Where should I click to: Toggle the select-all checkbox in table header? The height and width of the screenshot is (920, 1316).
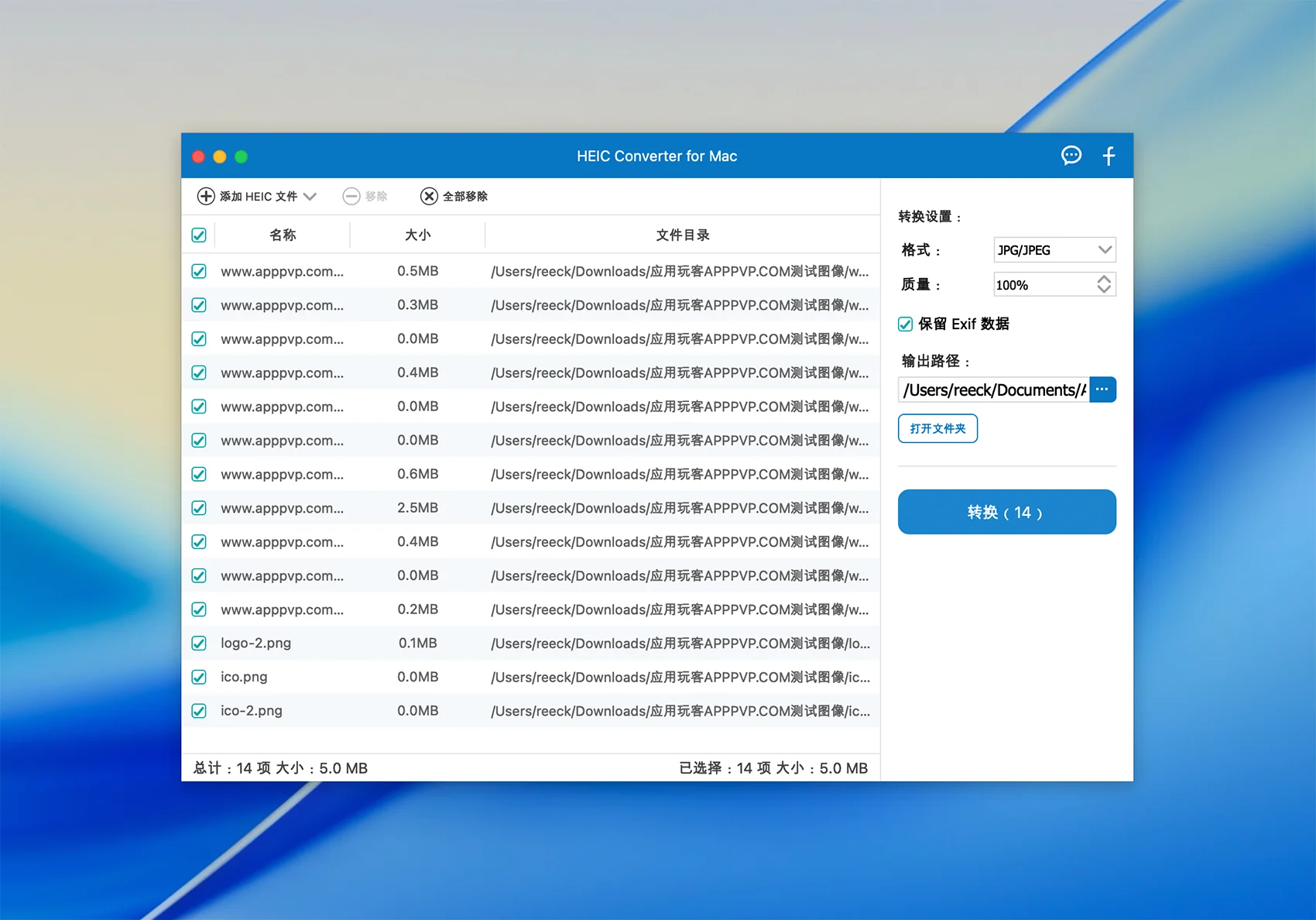[199, 235]
